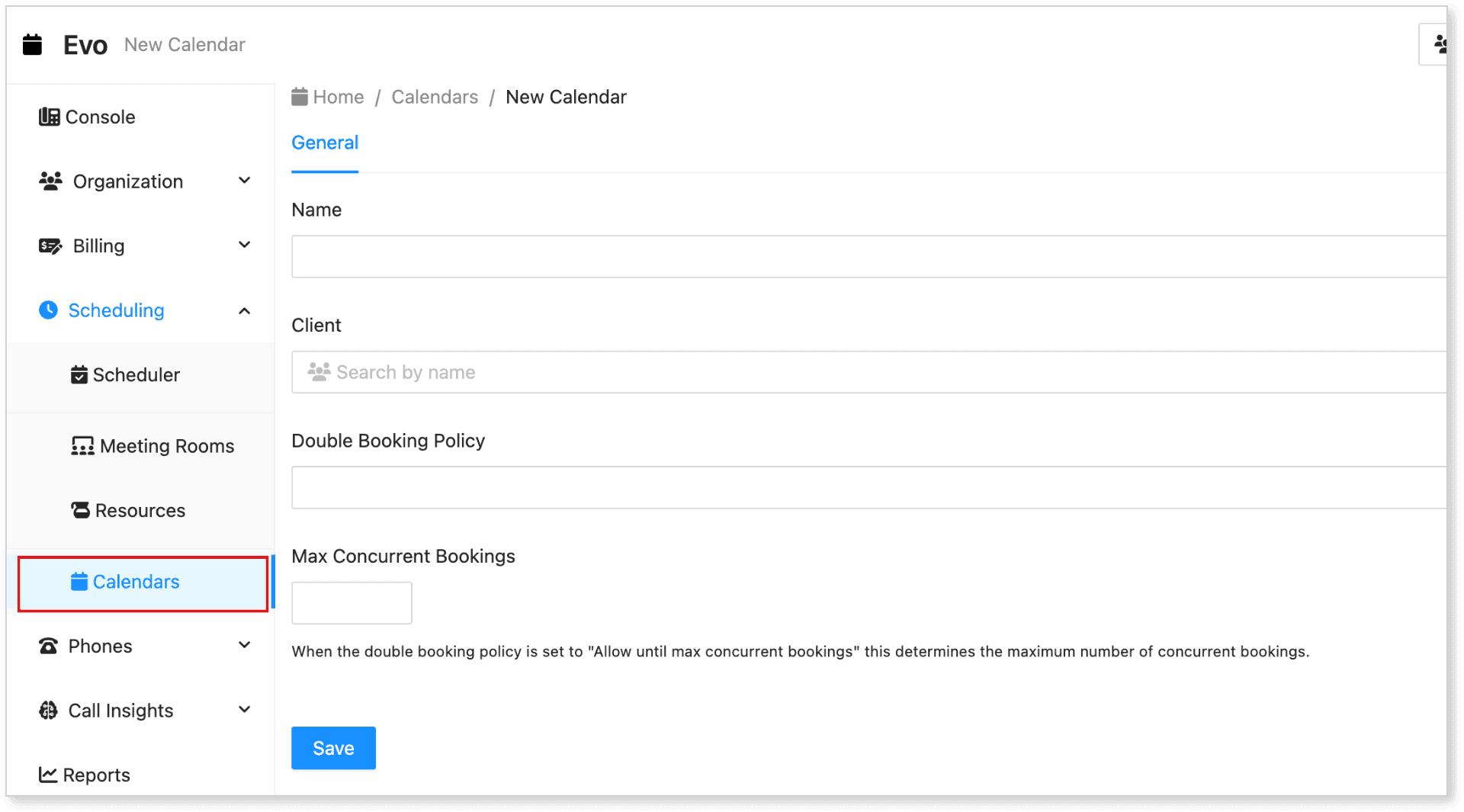Click the Billing menu label

click(98, 246)
